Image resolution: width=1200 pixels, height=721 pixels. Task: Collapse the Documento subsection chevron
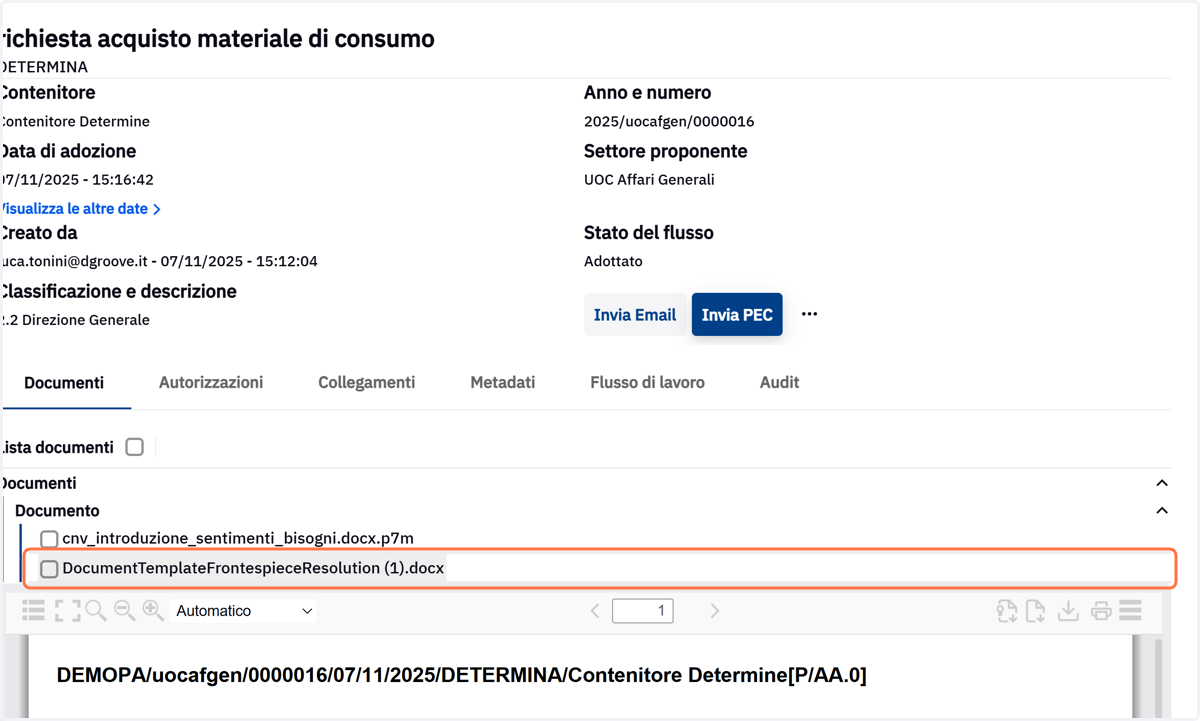pyautogui.click(x=1162, y=511)
